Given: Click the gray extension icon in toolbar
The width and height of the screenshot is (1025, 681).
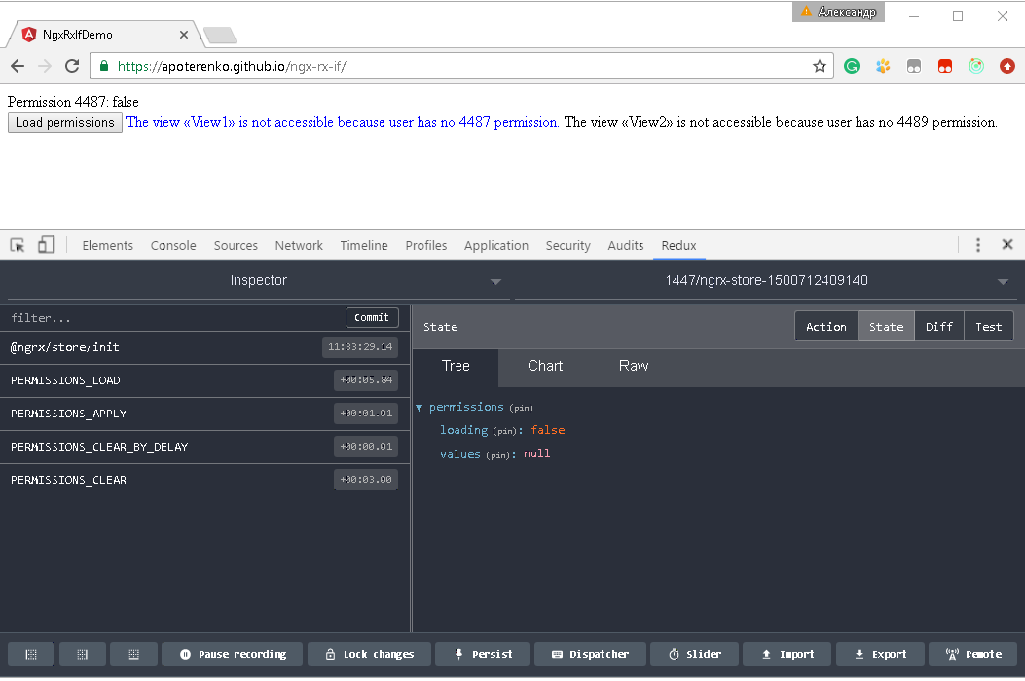Looking at the screenshot, I should [914, 66].
